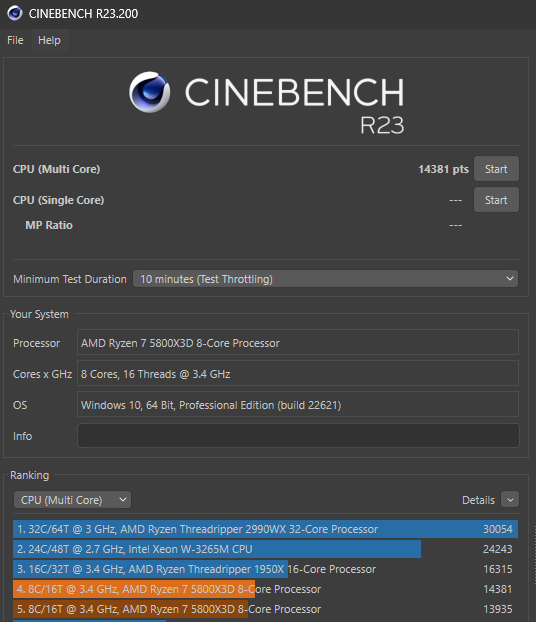The width and height of the screenshot is (536, 622).
Task: Select the Intel Xeon W-3265M ranking entry
Action: [265, 549]
